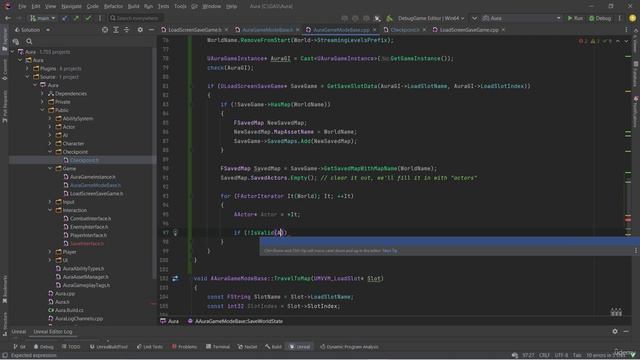Click the light bulb icon on line 97
Screen dimensions: 640x360
click(x=176, y=233)
